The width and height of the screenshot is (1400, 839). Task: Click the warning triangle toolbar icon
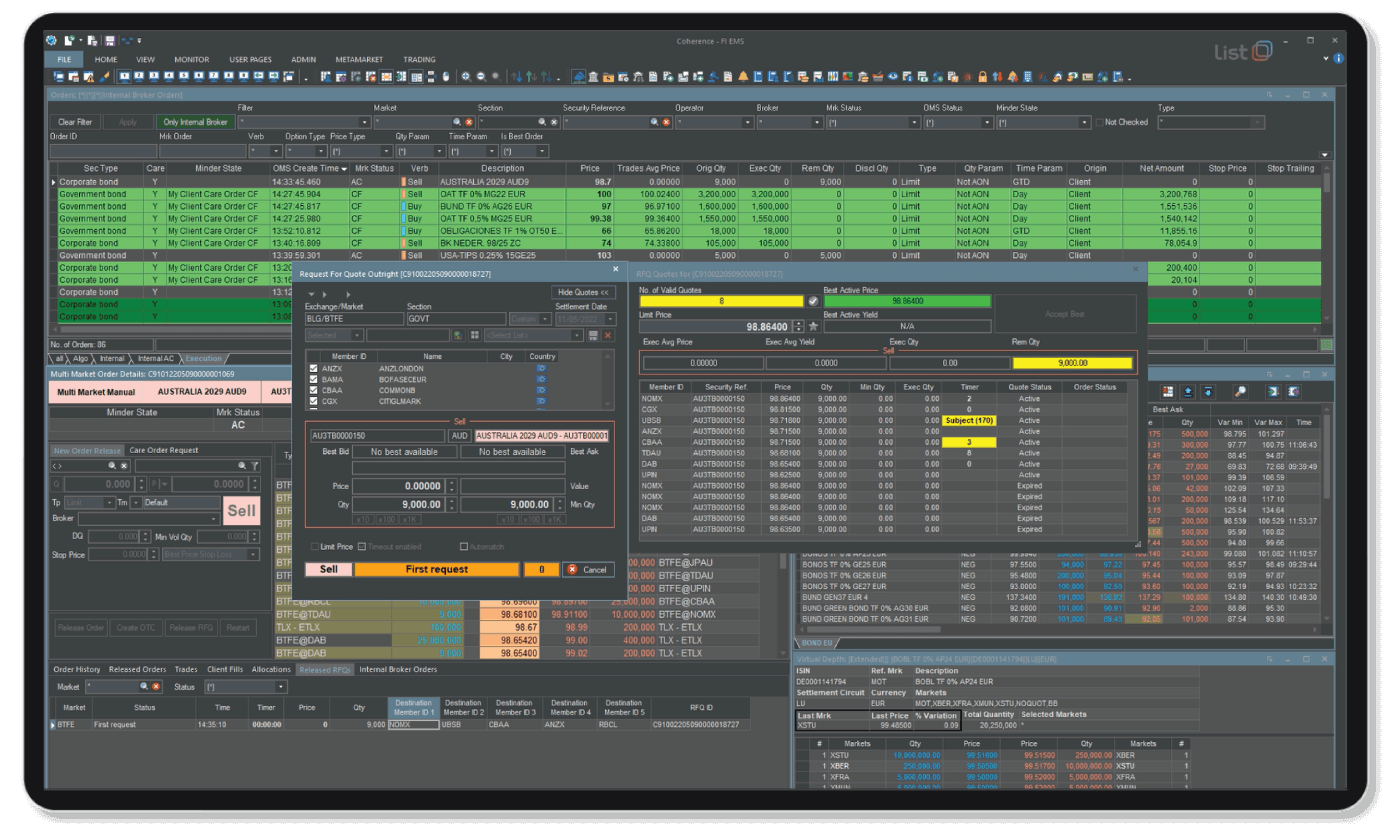point(89,76)
